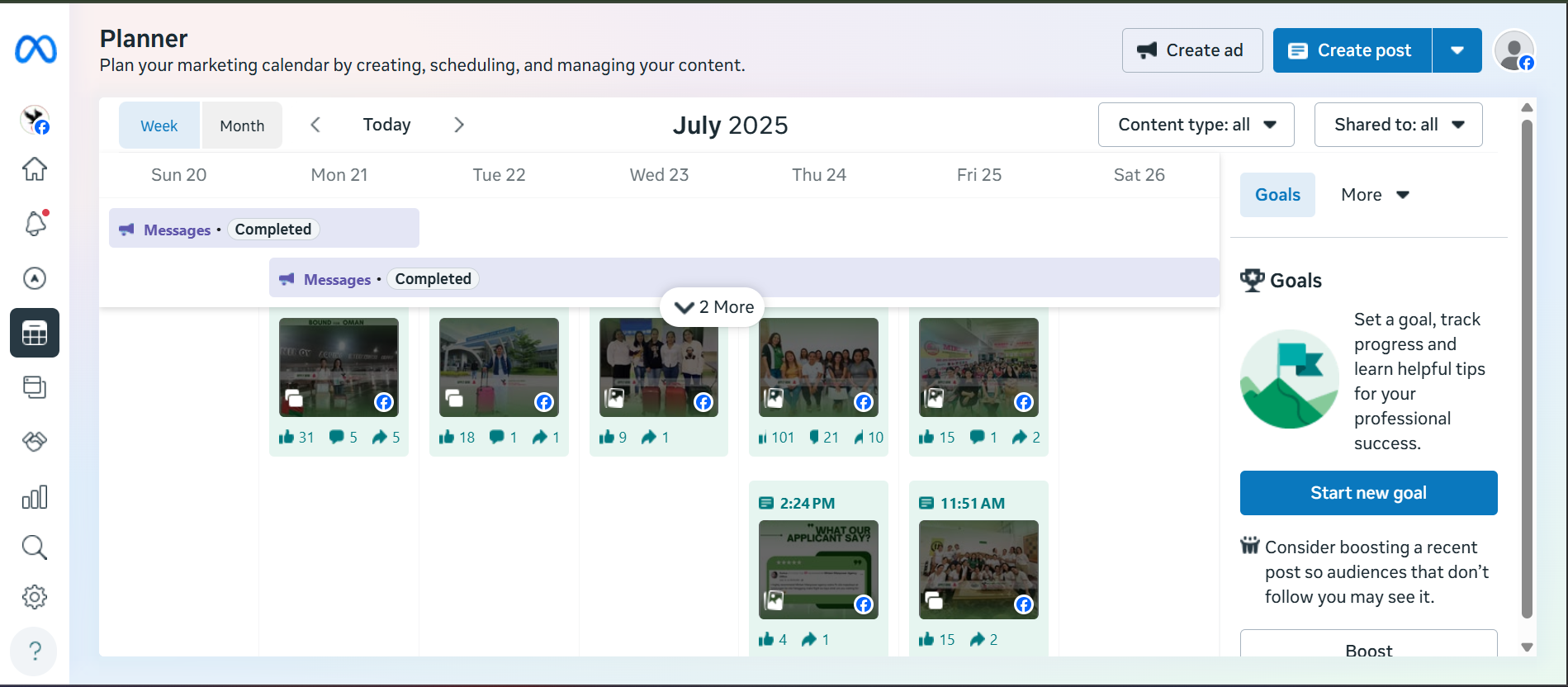Image resolution: width=1568 pixels, height=687 pixels.
Task: Select the Goals tab
Action: (x=1277, y=195)
